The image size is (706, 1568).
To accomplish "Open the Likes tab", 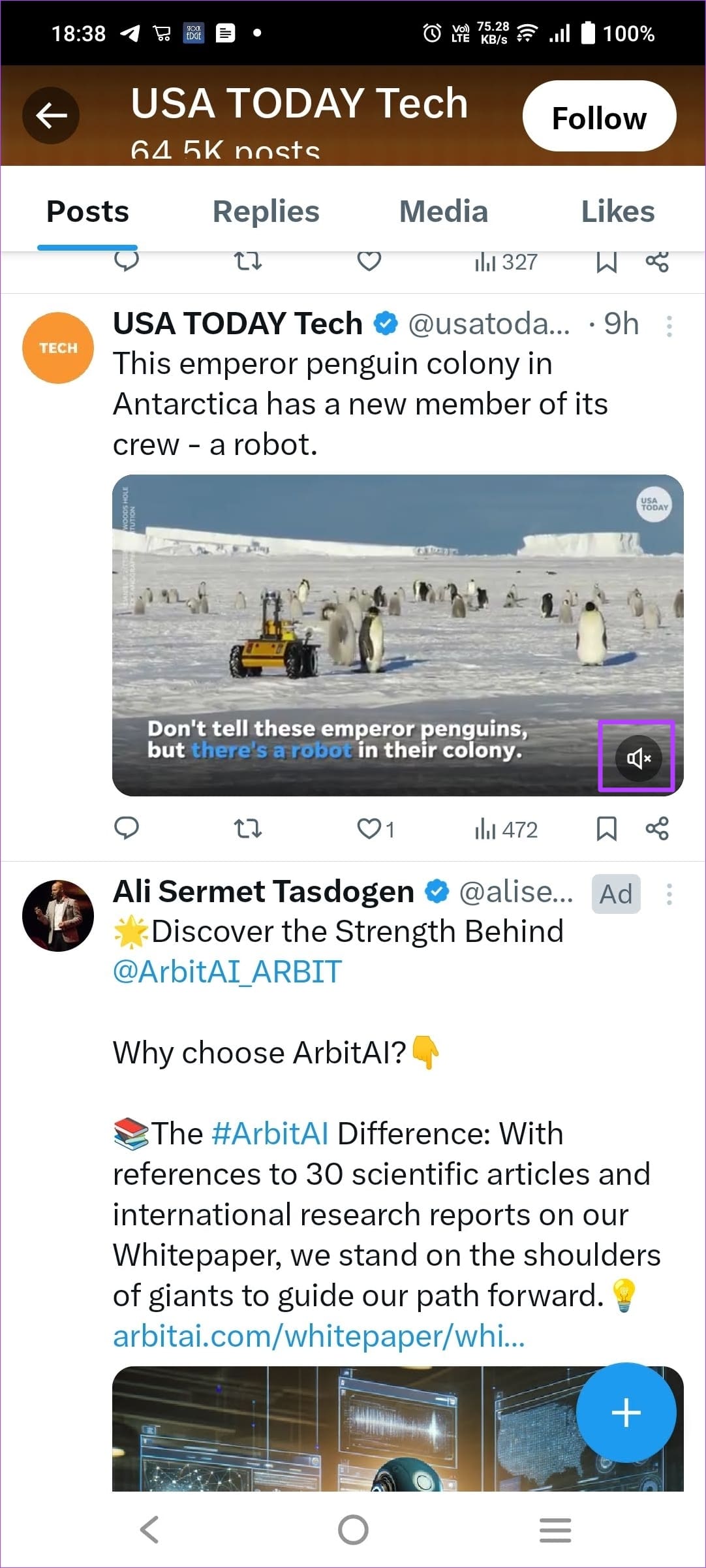I will (x=617, y=212).
